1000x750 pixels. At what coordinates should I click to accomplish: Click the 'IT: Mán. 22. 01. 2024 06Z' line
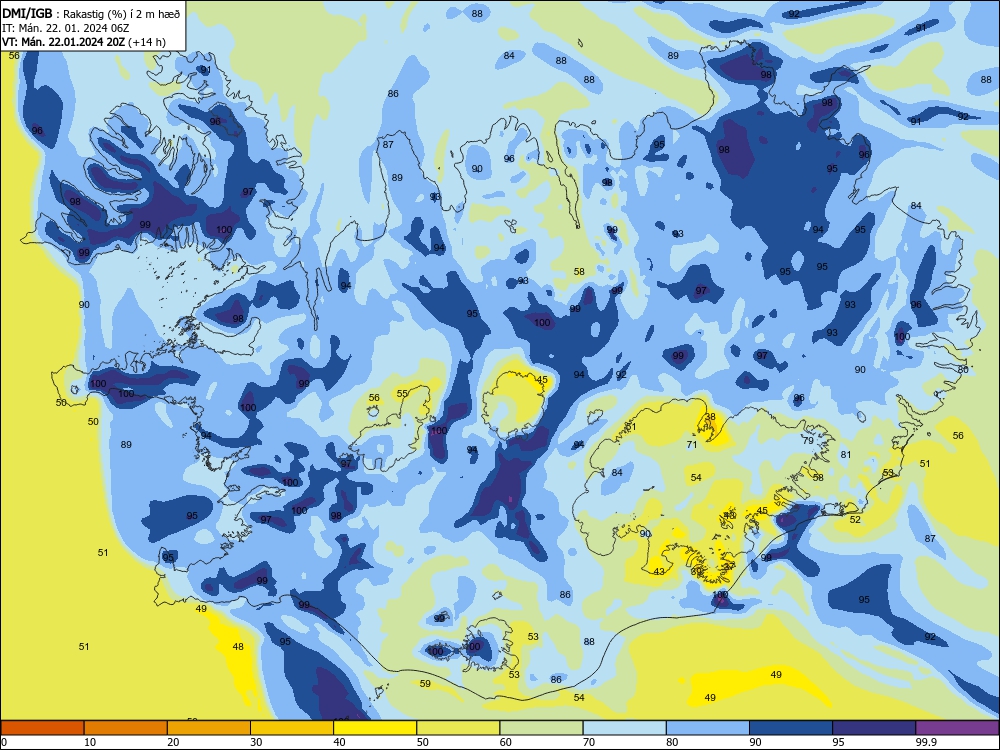[66, 28]
